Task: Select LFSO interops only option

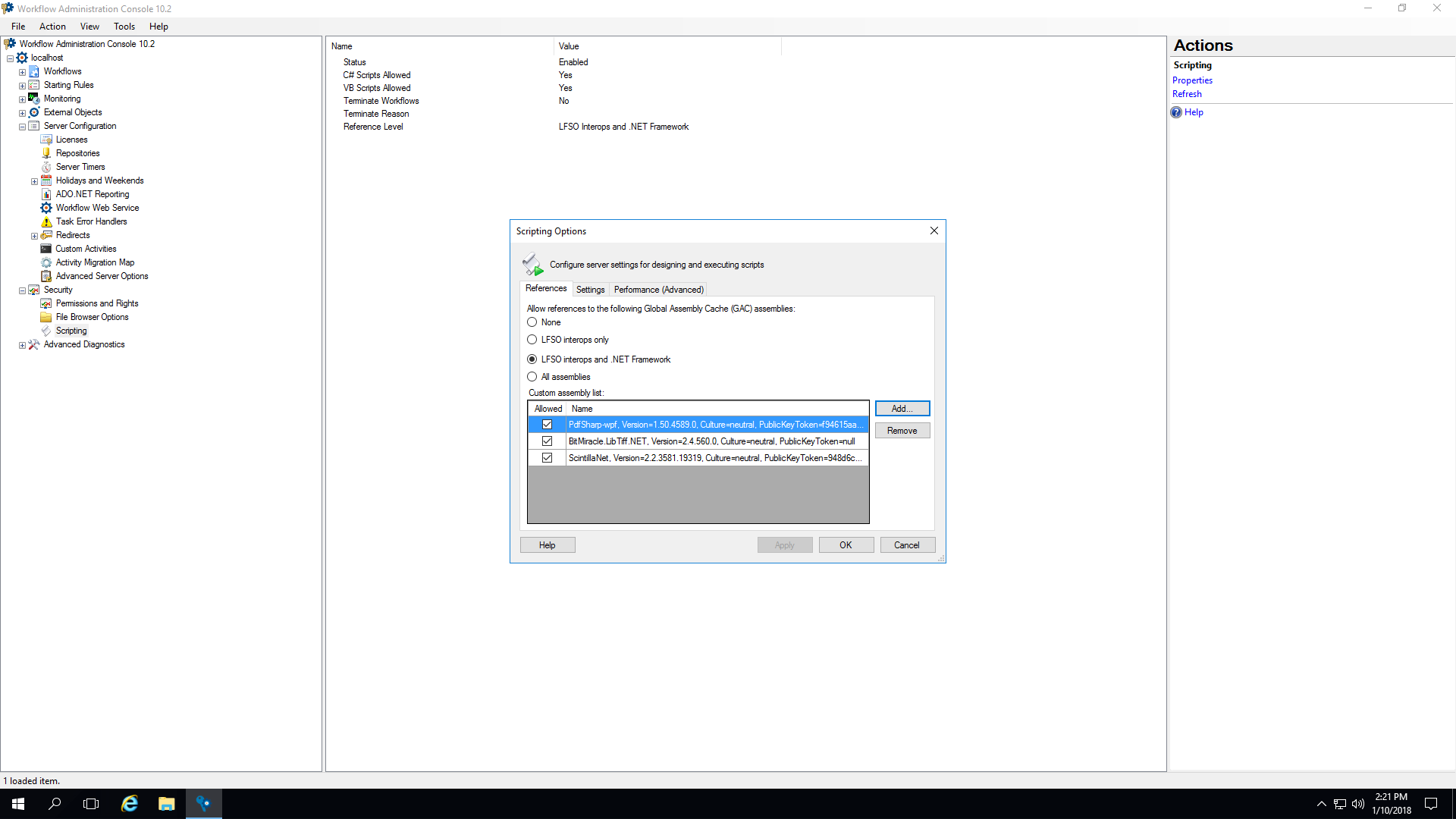Action: pos(532,340)
